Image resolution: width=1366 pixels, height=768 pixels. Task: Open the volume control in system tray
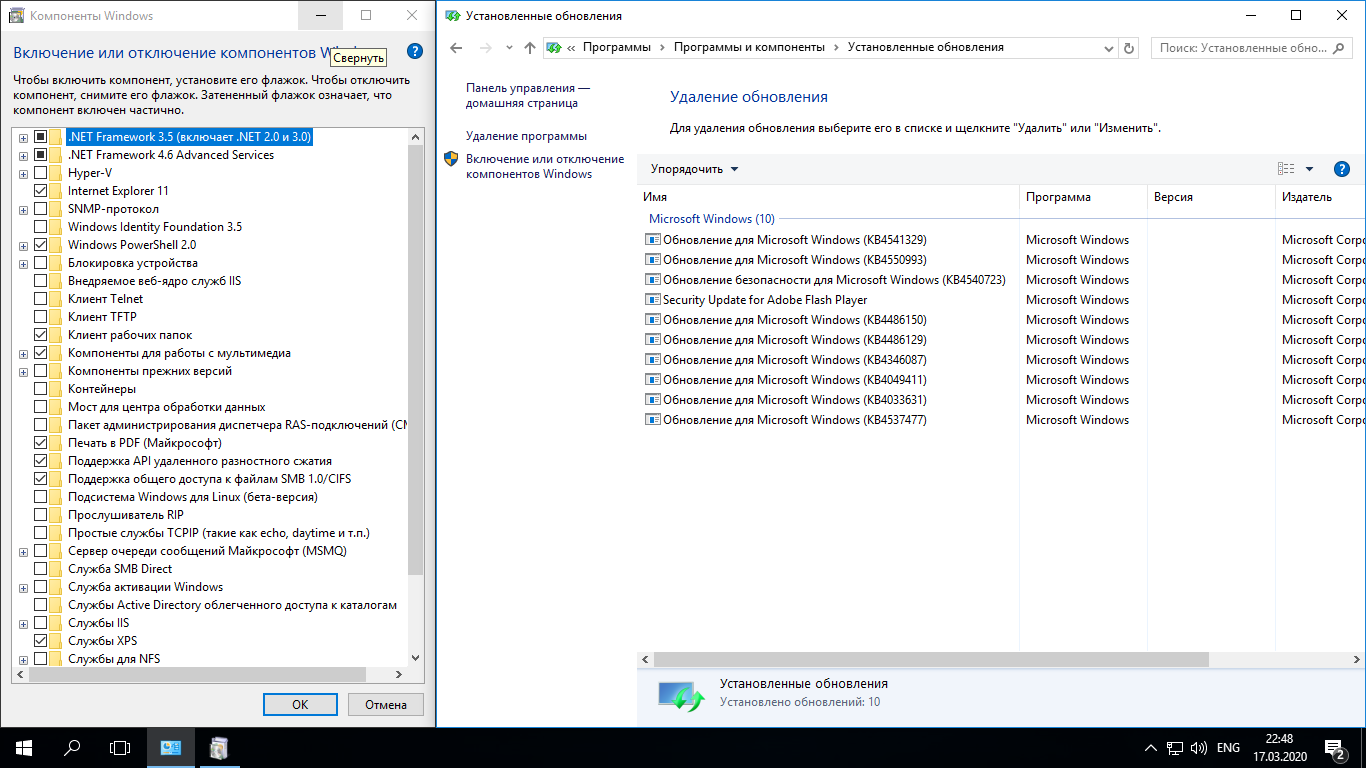click(1199, 748)
